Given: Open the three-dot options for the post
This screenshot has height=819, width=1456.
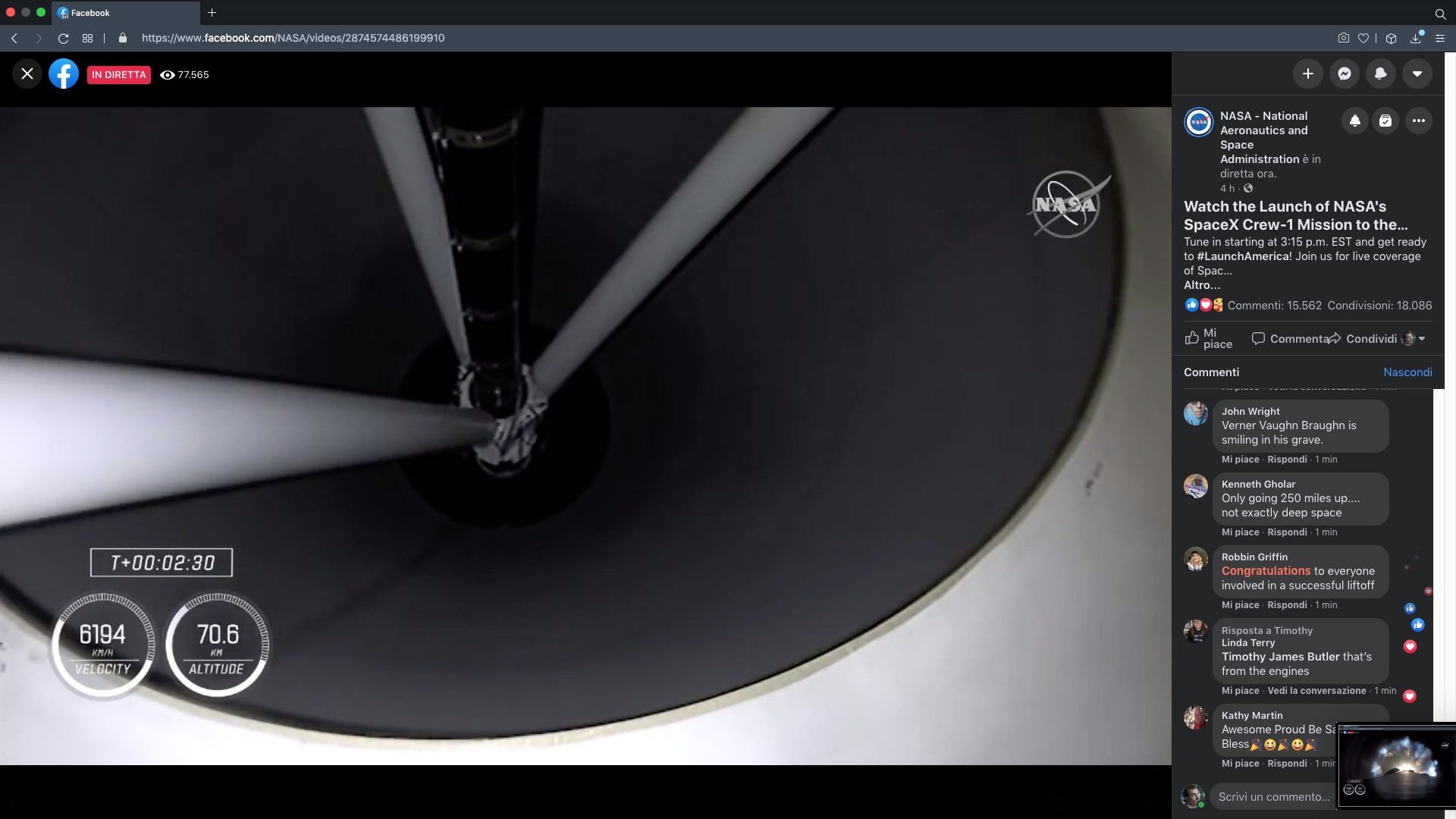Looking at the screenshot, I should tap(1418, 121).
